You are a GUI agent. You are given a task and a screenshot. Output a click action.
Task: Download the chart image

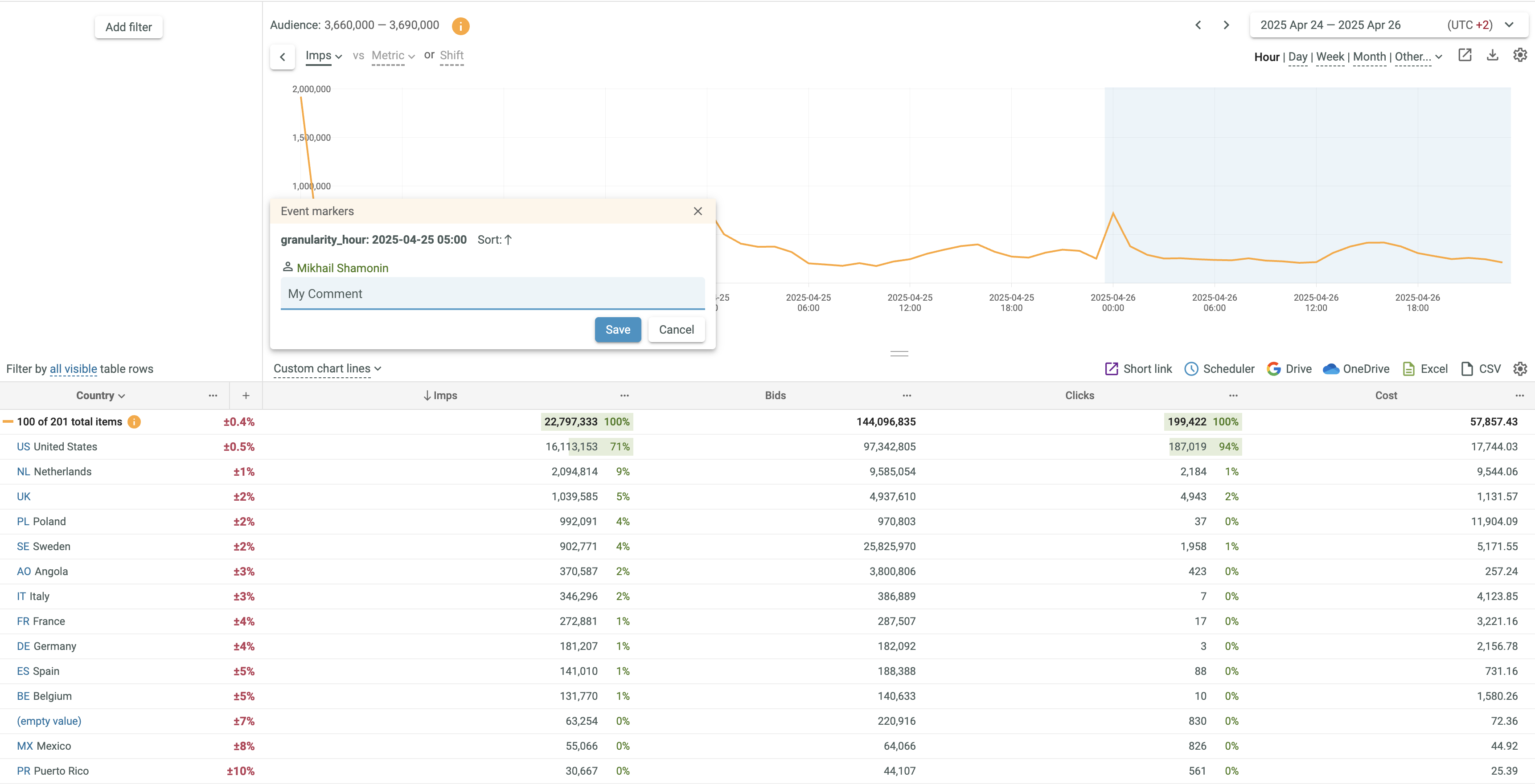coord(1492,55)
